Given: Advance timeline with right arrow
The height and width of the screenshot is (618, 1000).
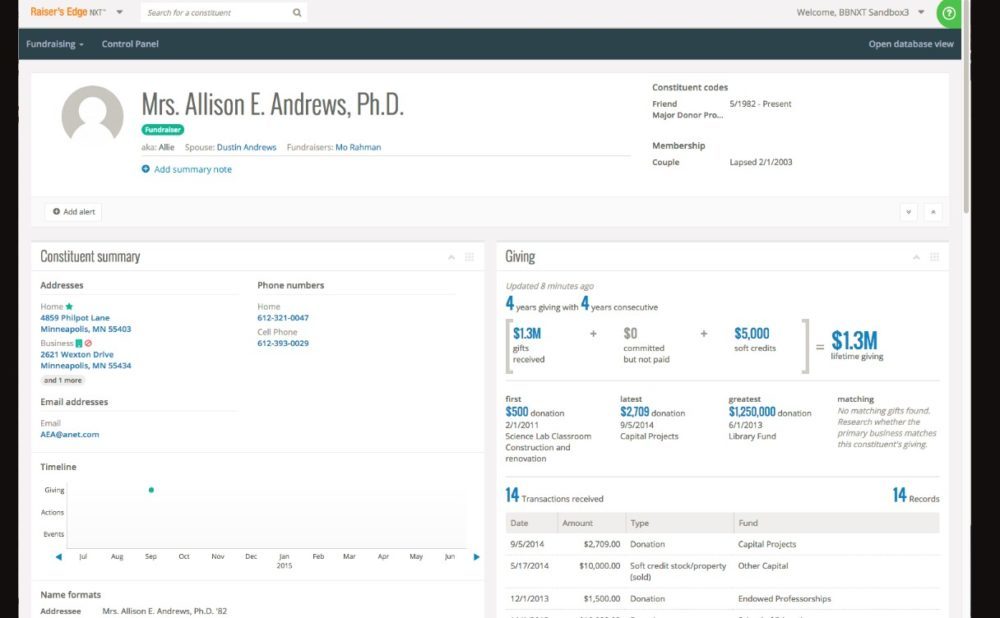Looking at the screenshot, I should [x=476, y=556].
